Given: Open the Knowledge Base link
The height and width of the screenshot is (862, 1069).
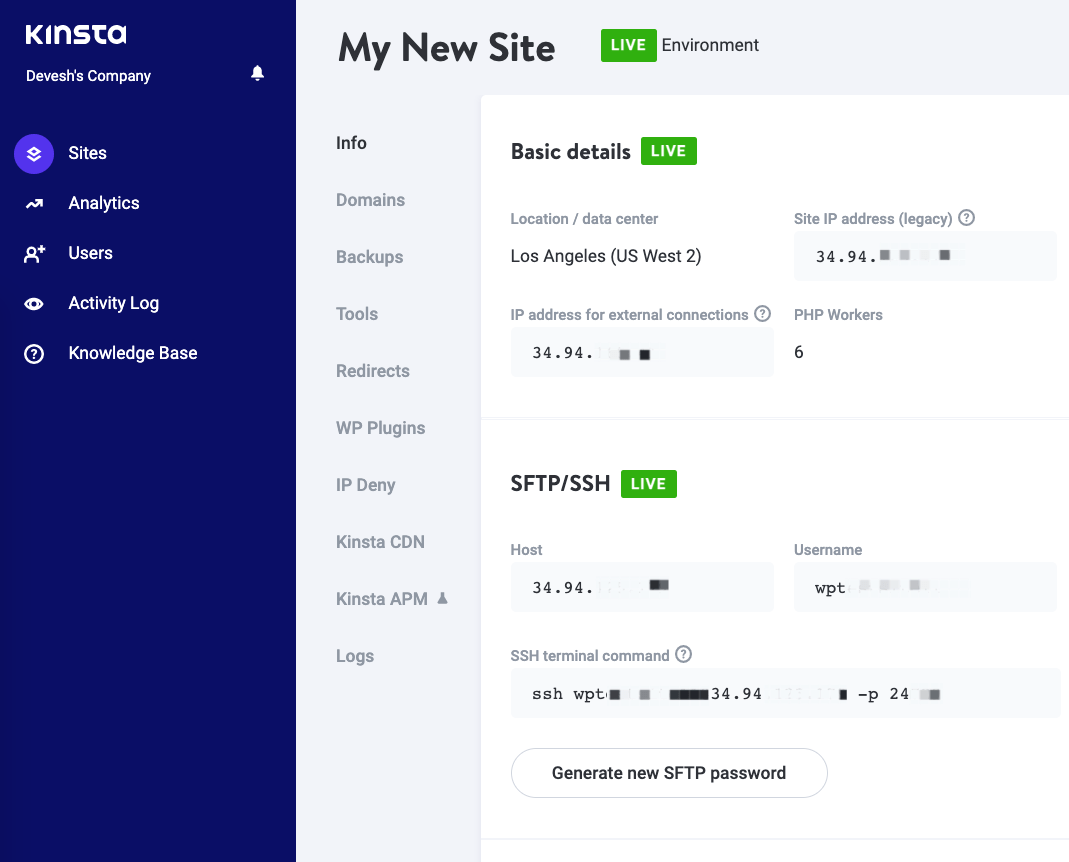Looking at the screenshot, I should pyautogui.click(x=133, y=353).
